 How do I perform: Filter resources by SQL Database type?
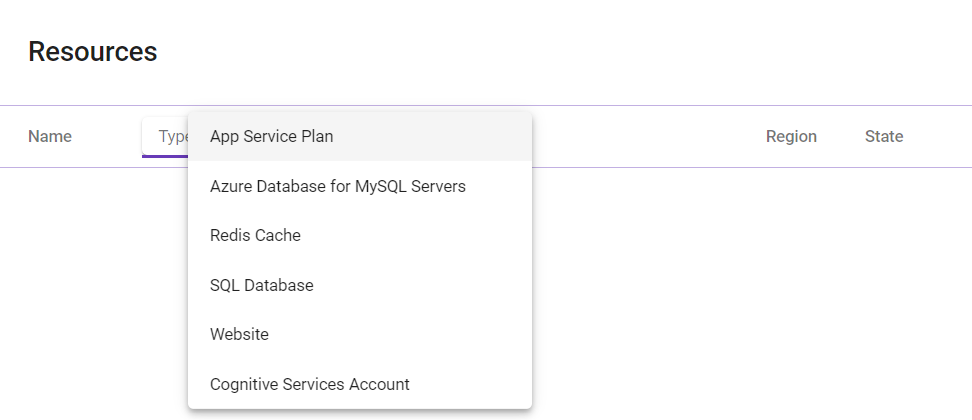tap(261, 285)
